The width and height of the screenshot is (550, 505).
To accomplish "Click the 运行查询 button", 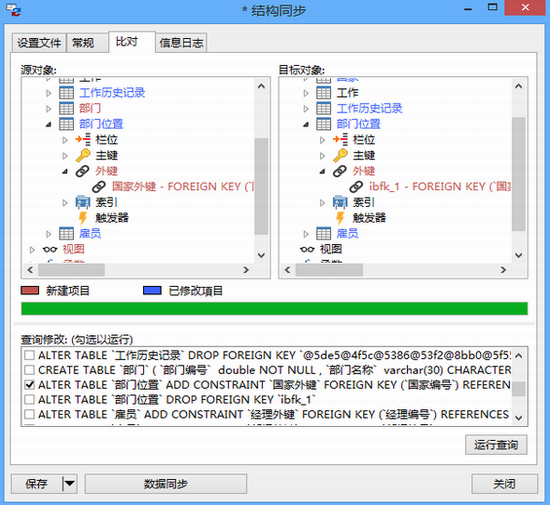I will 496,445.
